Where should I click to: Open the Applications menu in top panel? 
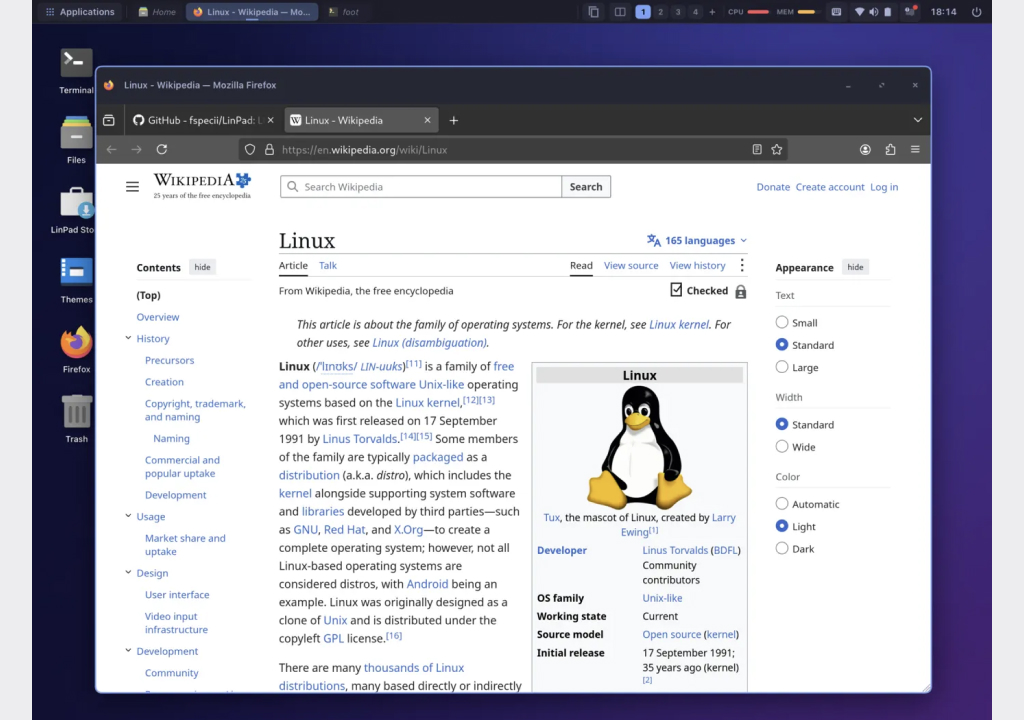80,12
